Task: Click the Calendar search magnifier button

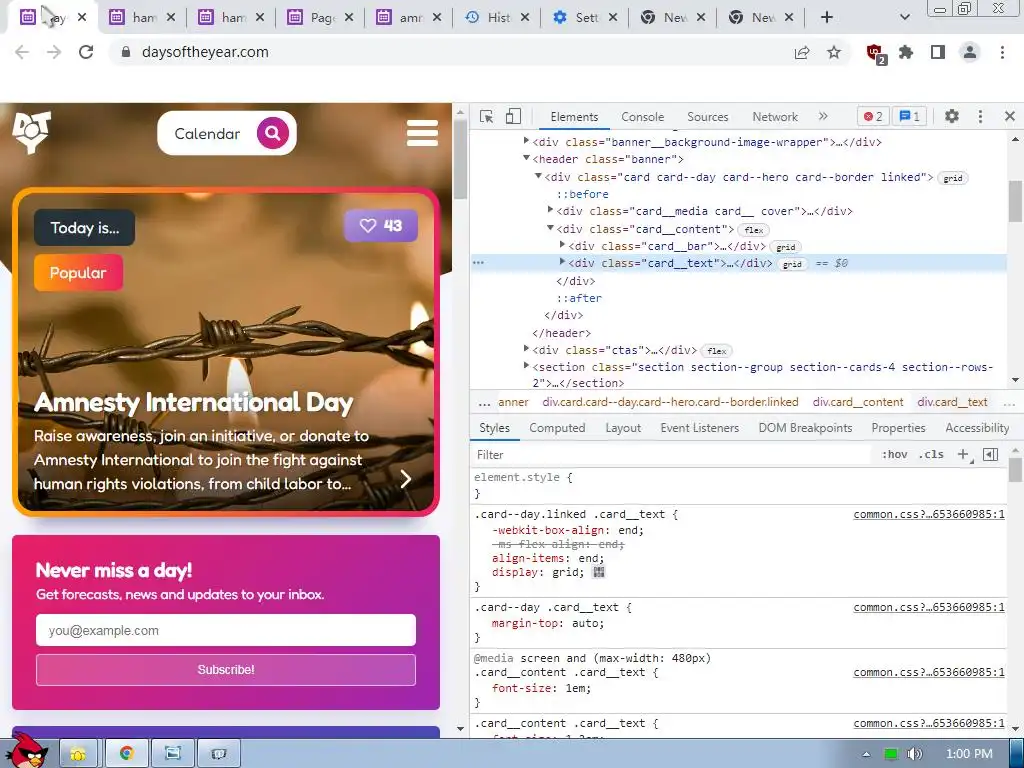Action: click(x=272, y=133)
